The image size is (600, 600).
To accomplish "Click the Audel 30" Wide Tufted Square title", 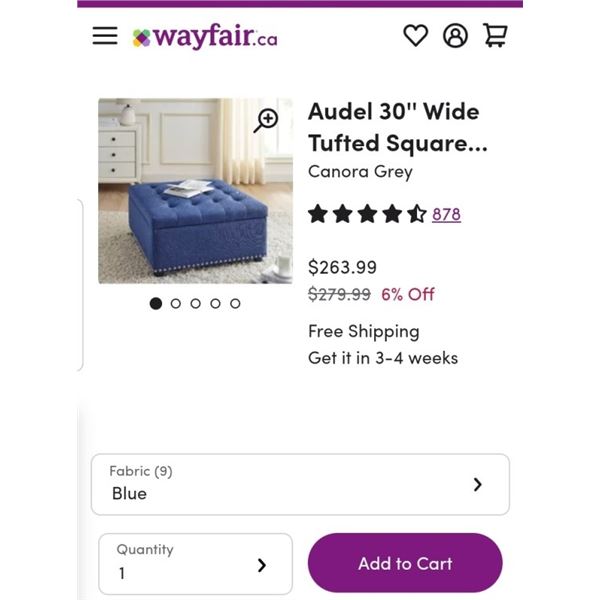I will pos(397,127).
